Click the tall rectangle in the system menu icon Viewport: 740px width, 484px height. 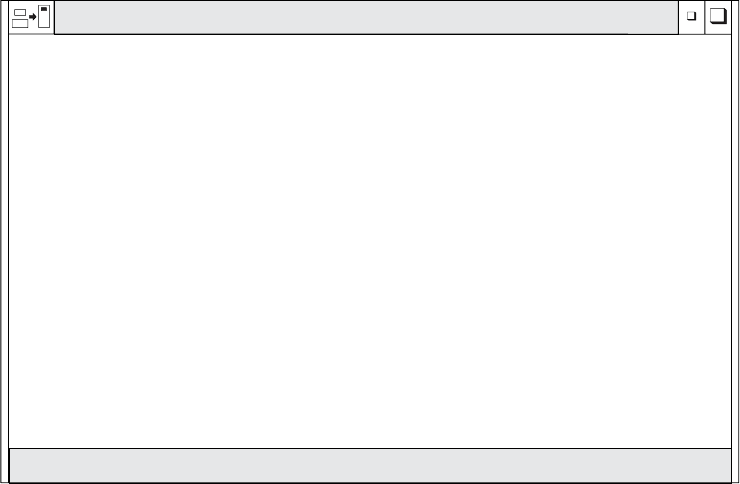(44, 17)
